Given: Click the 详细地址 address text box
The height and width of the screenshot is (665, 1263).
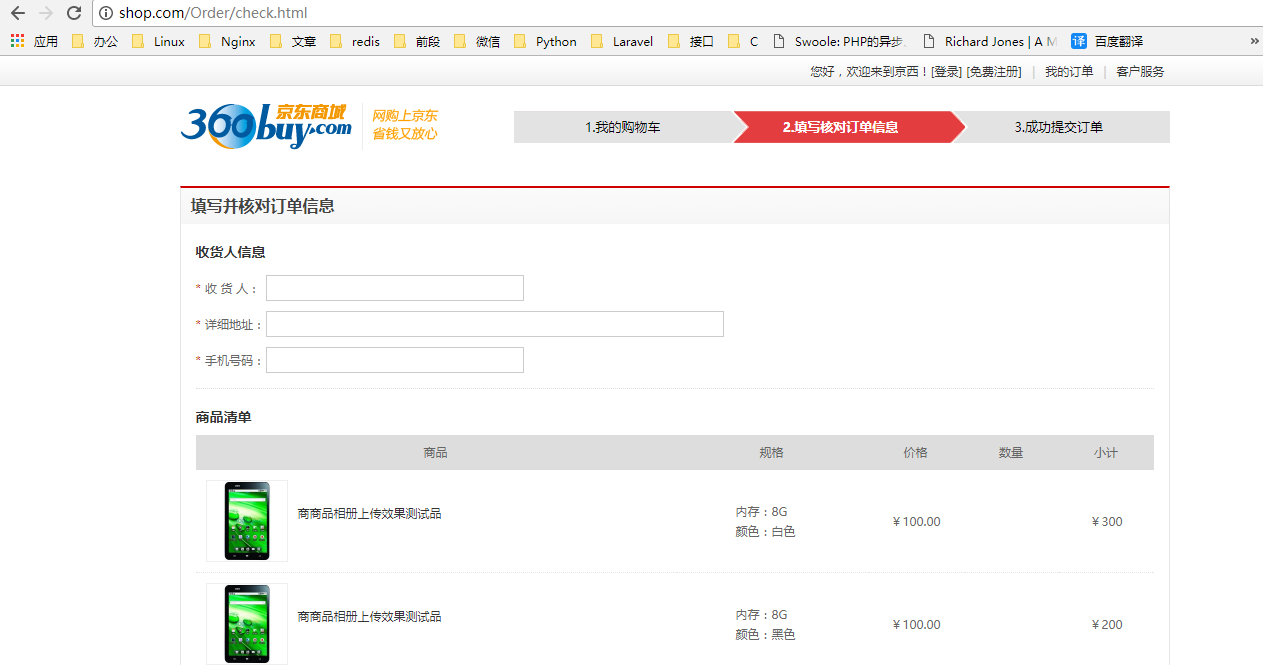Looking at the screenshot, I should 494,324.
